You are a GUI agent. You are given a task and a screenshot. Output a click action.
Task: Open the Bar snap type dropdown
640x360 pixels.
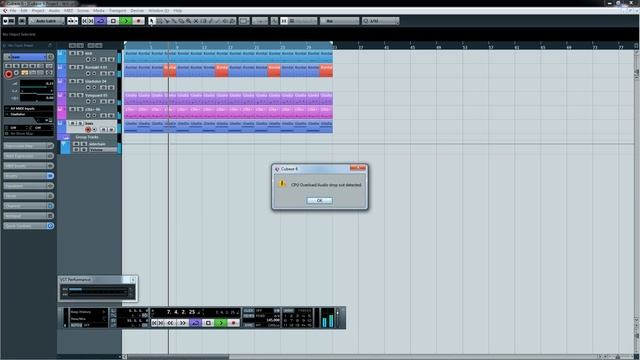click(339, 21)
